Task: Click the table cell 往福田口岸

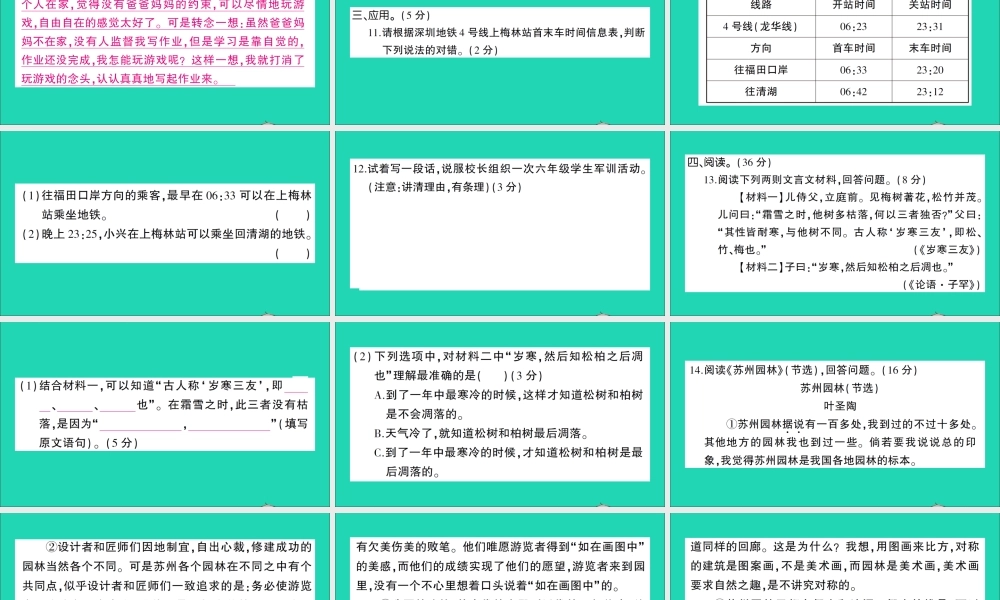Action: pos(760,70)
